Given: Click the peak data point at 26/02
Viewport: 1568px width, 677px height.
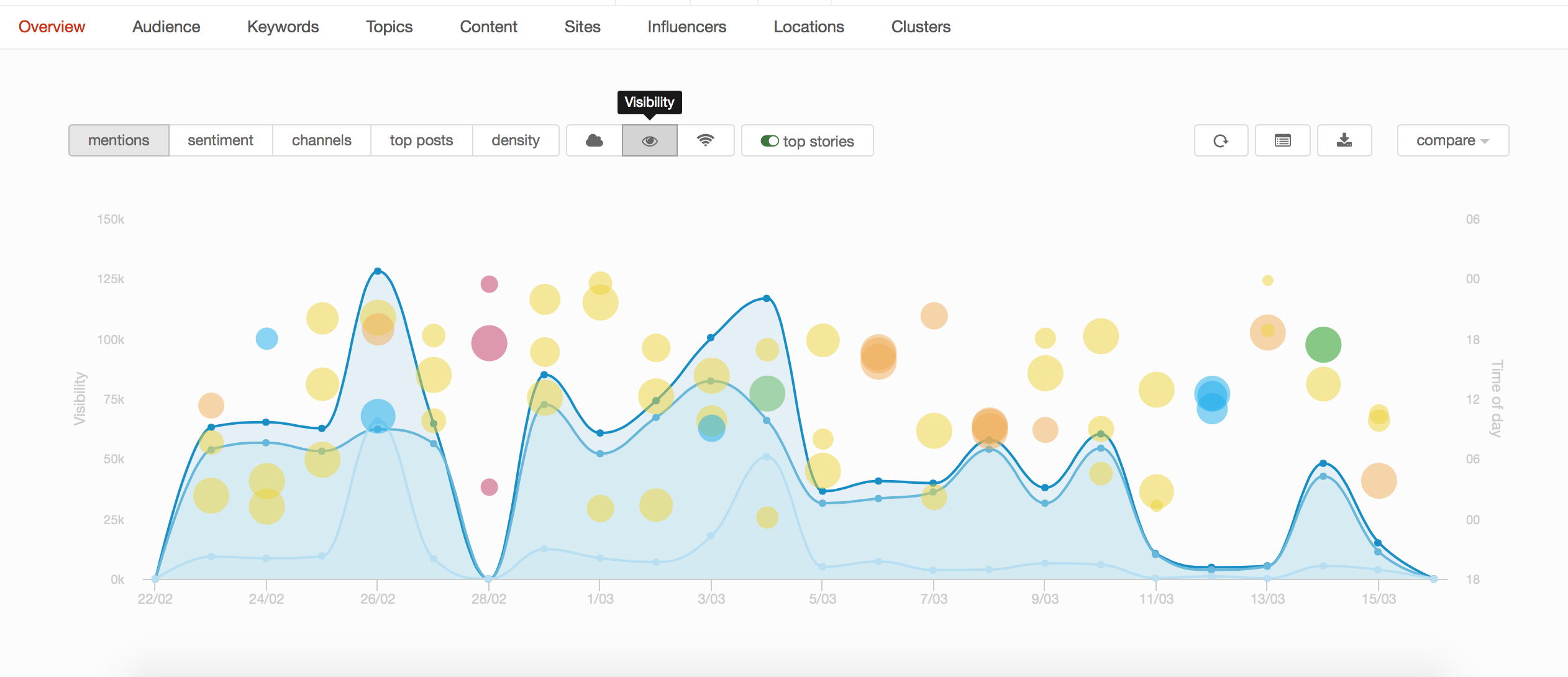Looking at the screenshot, I should point(378,271).
